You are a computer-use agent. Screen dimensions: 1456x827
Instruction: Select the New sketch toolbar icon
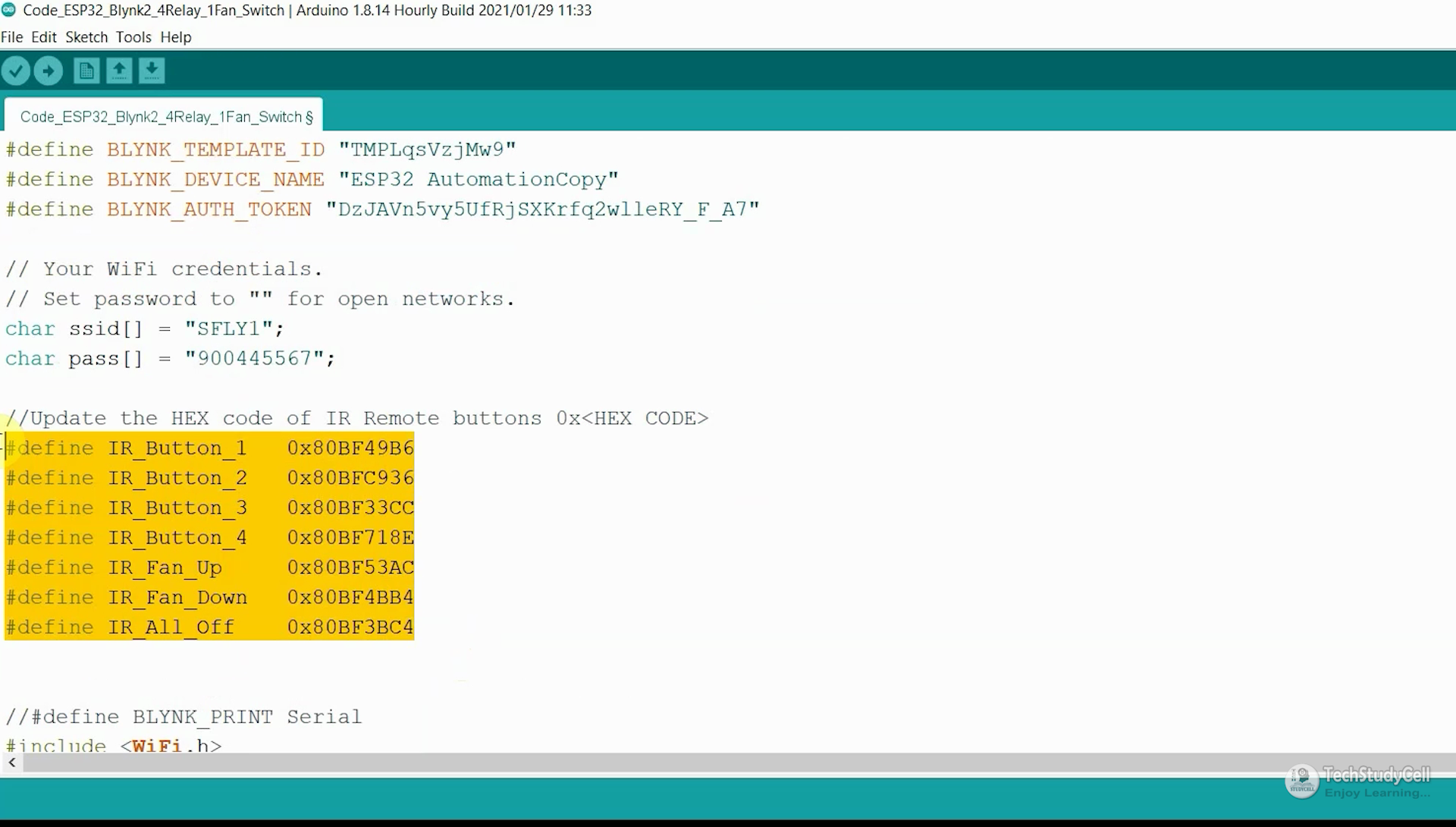[x=86, y=70]
